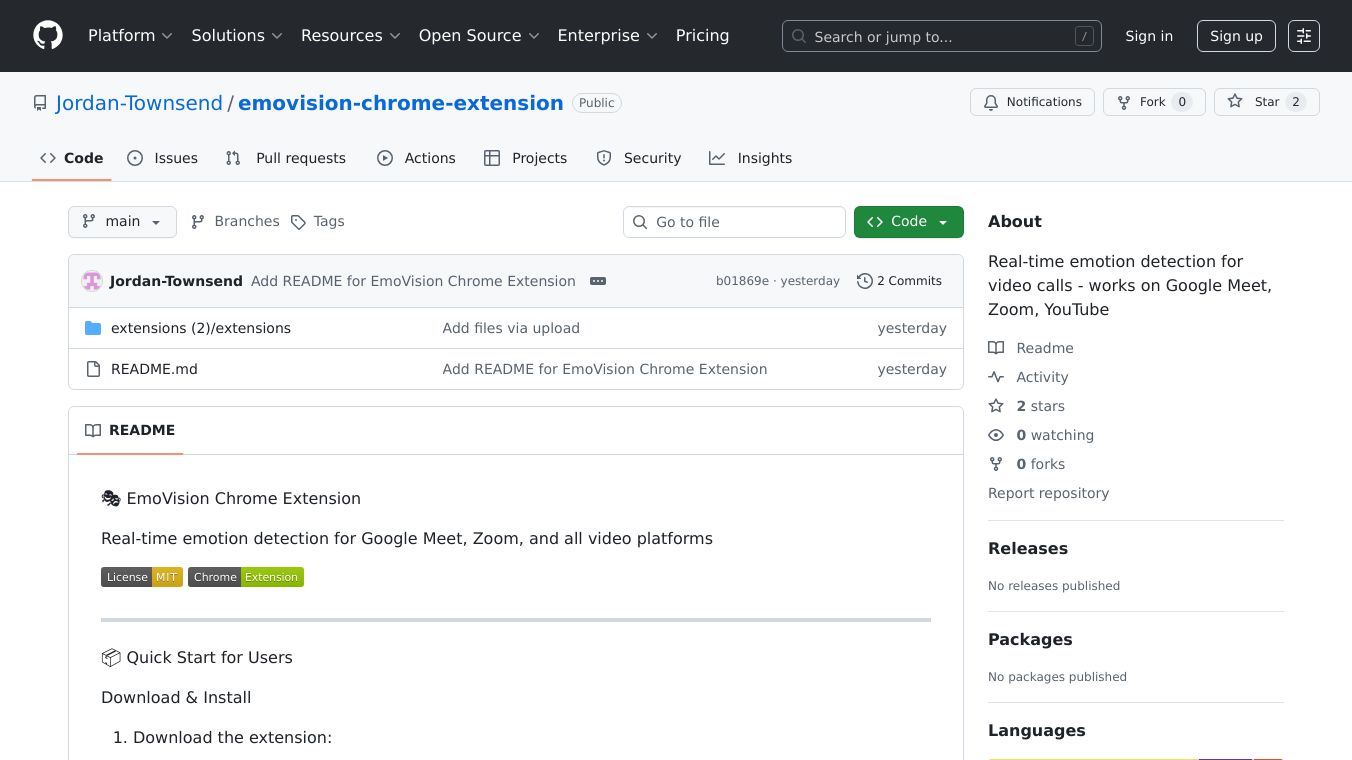Open the command palette icon next to Sign up
The height and width of the screenshot is (760, 1352).
point(1304,36)
